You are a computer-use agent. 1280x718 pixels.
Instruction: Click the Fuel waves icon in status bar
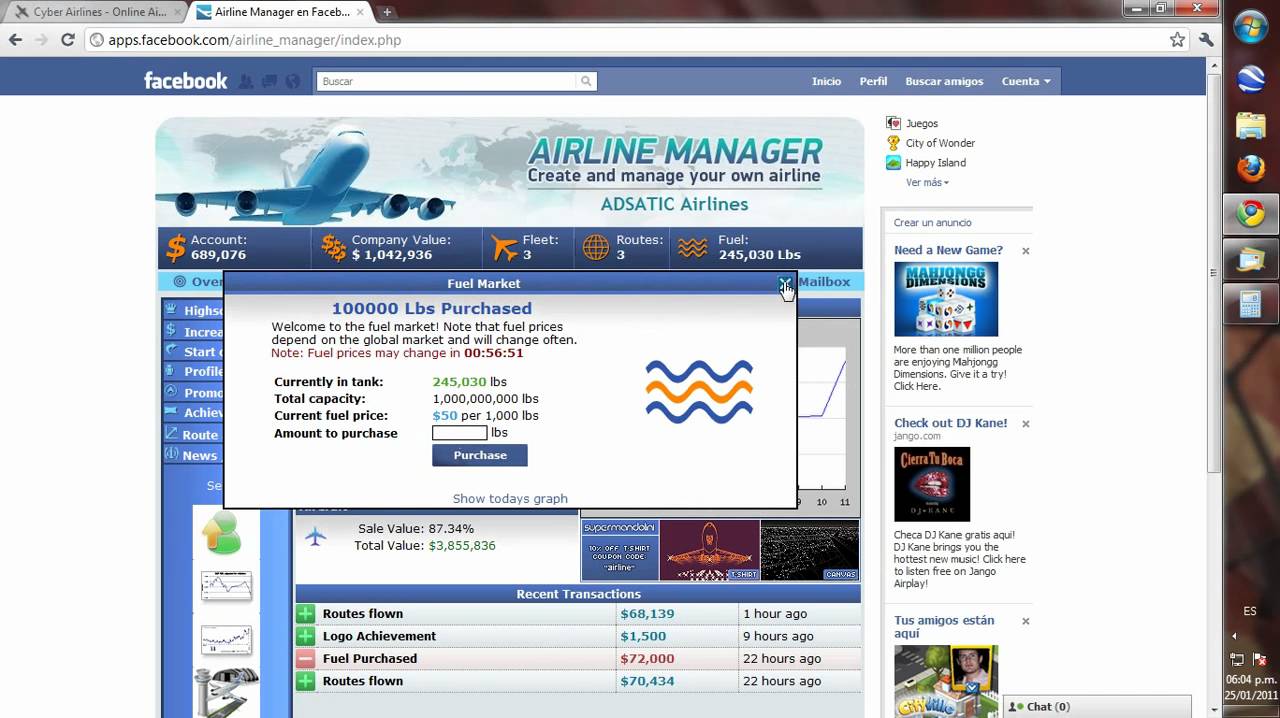(x=692, y=247)
